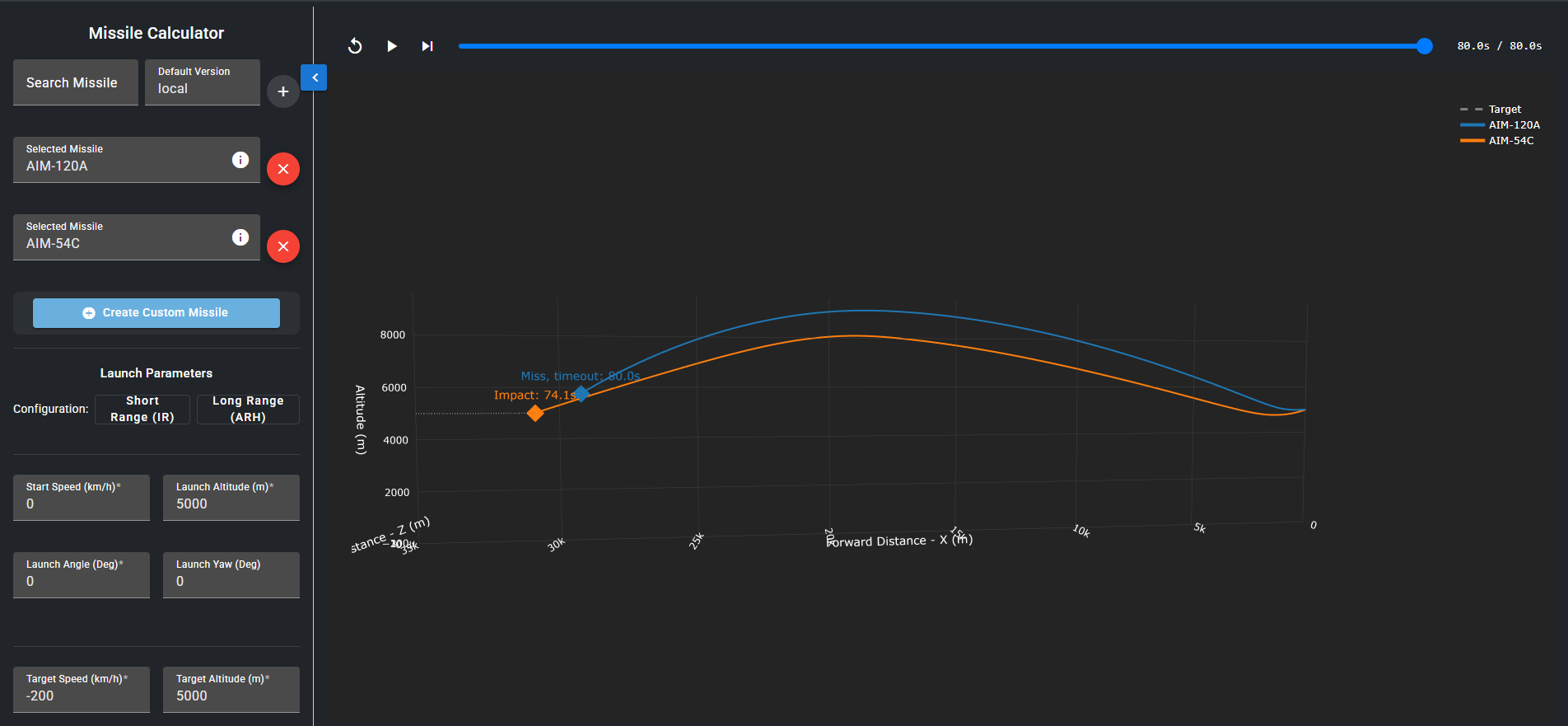Toggle AIM-54C trace in the legend
This screenshot has height=726, width=1568.
pos(1510,141)
